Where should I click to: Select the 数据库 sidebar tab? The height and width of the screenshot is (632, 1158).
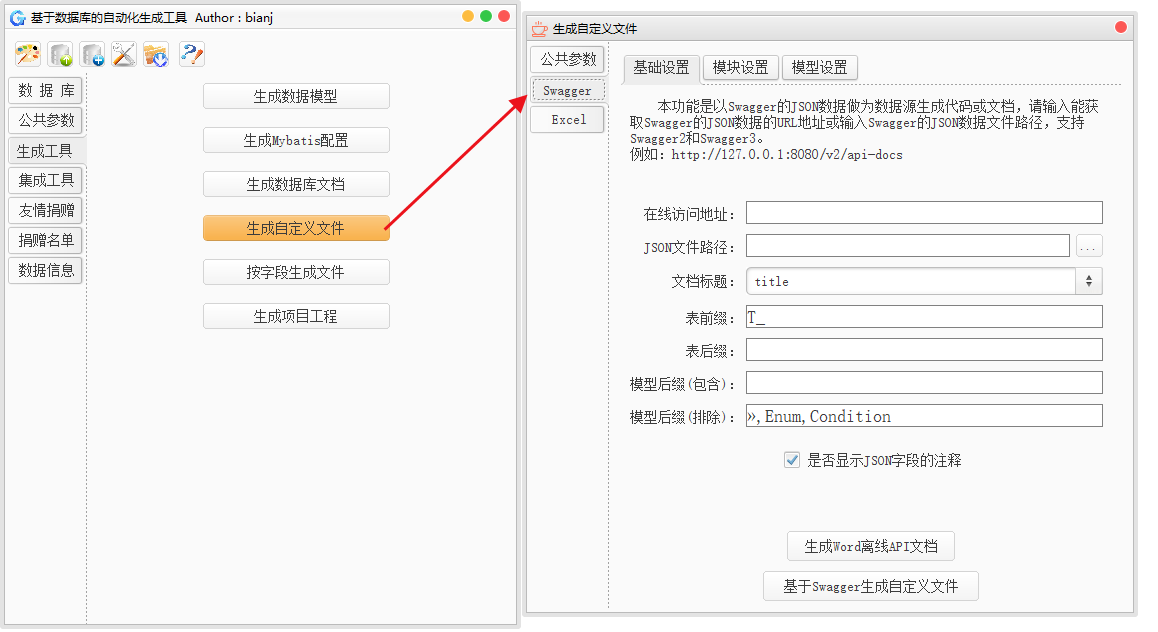[46, 91]
